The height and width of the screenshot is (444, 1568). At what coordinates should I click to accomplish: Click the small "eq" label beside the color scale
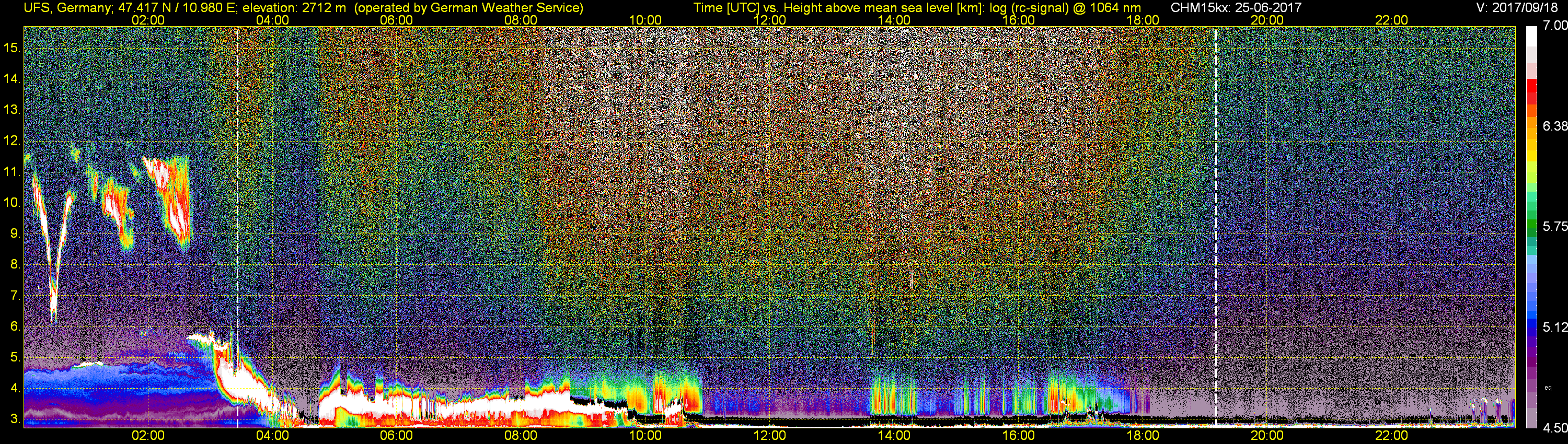(1549, 388)
